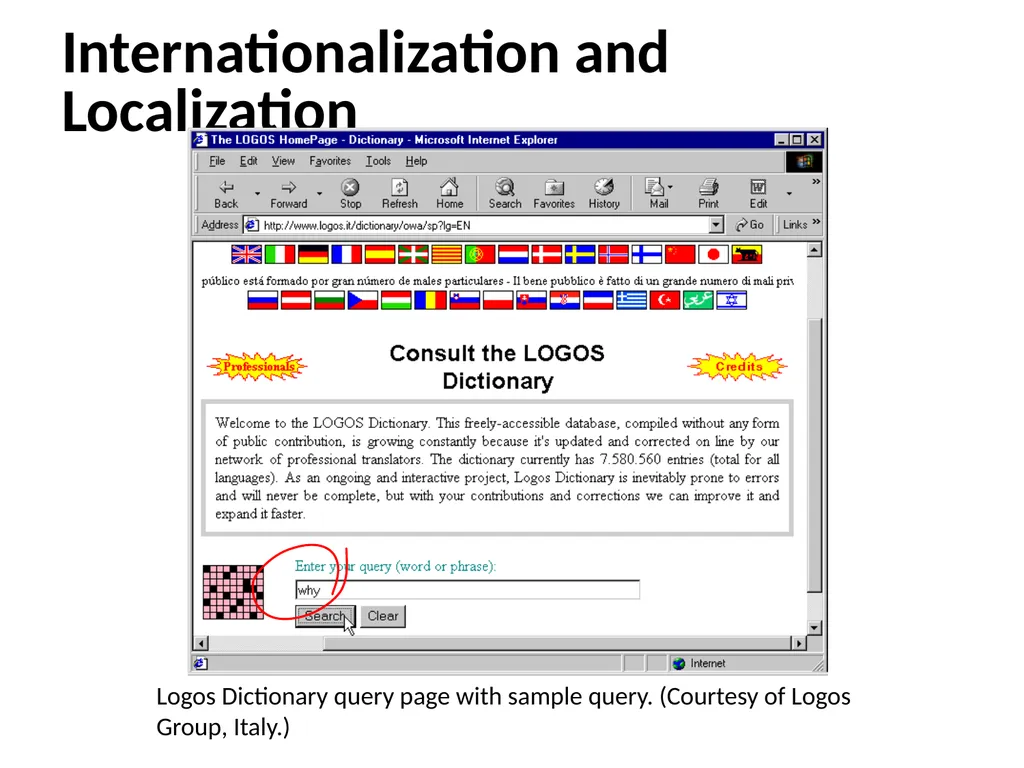This screenshot has width=1024, height=768.
Task: Open the Forward button history dropdown
Action: 319,194
